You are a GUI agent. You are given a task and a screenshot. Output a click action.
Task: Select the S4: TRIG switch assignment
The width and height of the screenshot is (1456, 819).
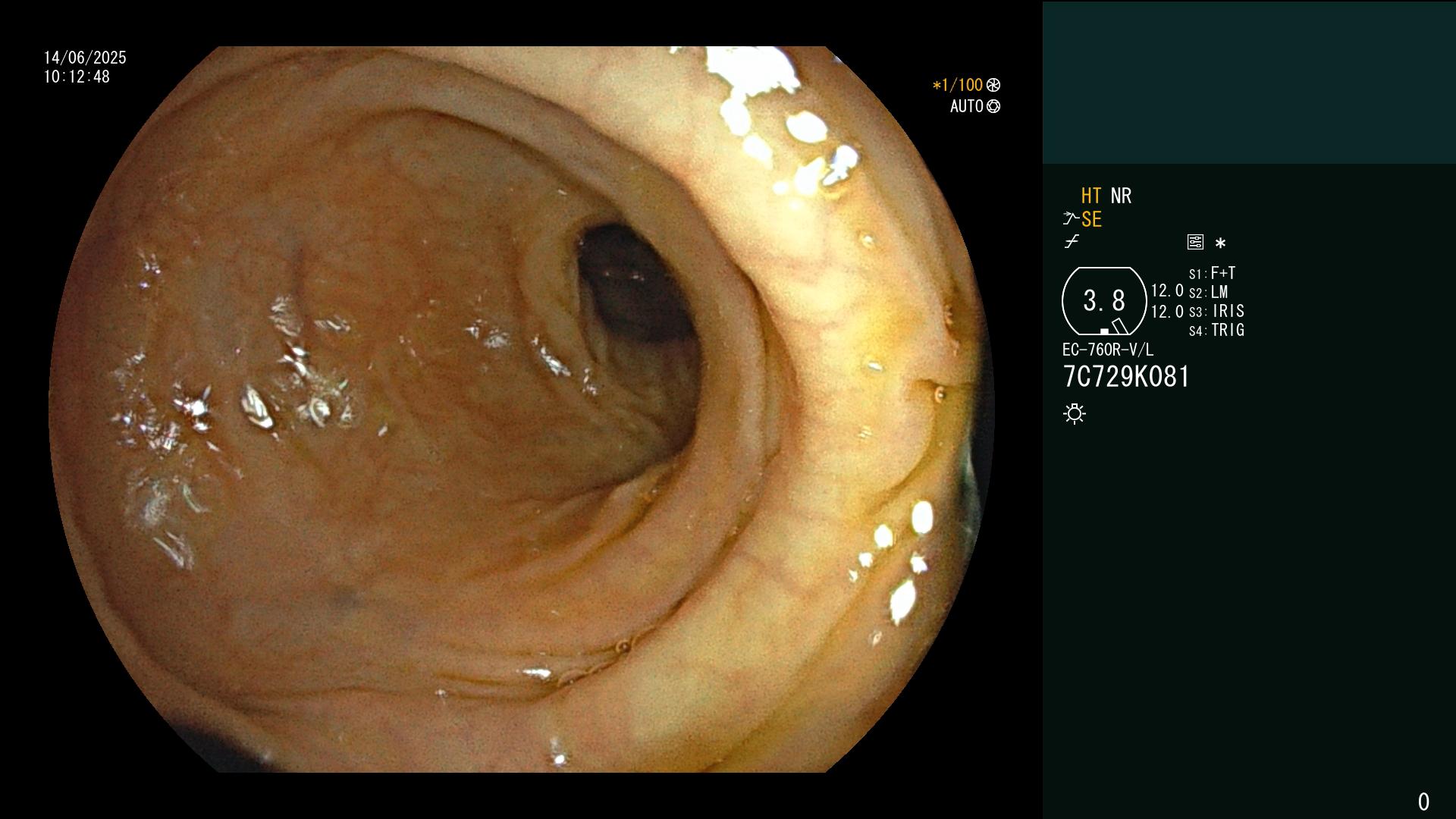click(x=1217, y=330)
